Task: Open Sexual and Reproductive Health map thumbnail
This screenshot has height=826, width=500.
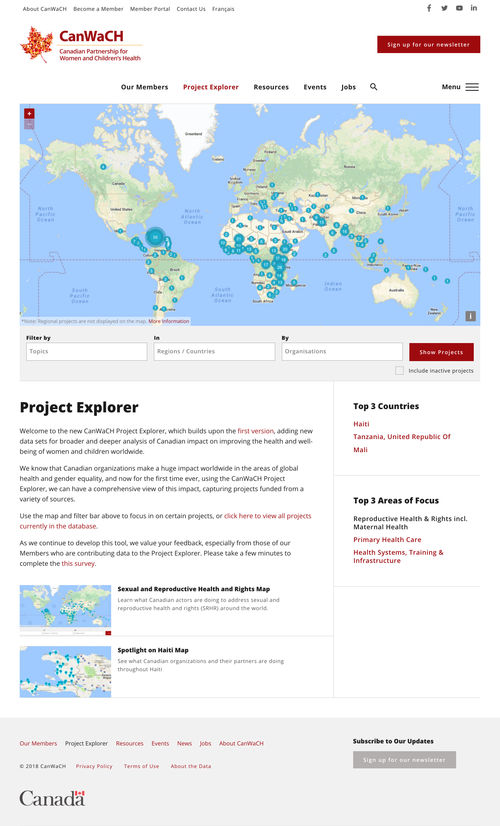Action: pos(65,610)
